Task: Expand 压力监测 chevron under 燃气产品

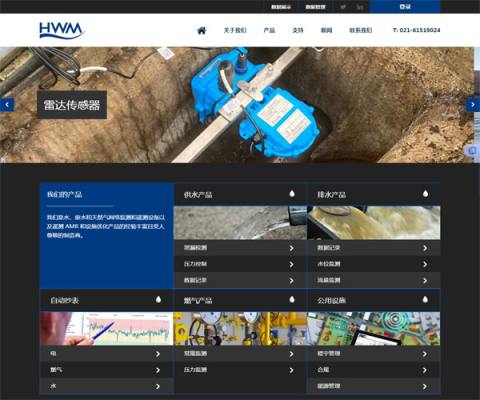Action: click(x=292, y=370)
